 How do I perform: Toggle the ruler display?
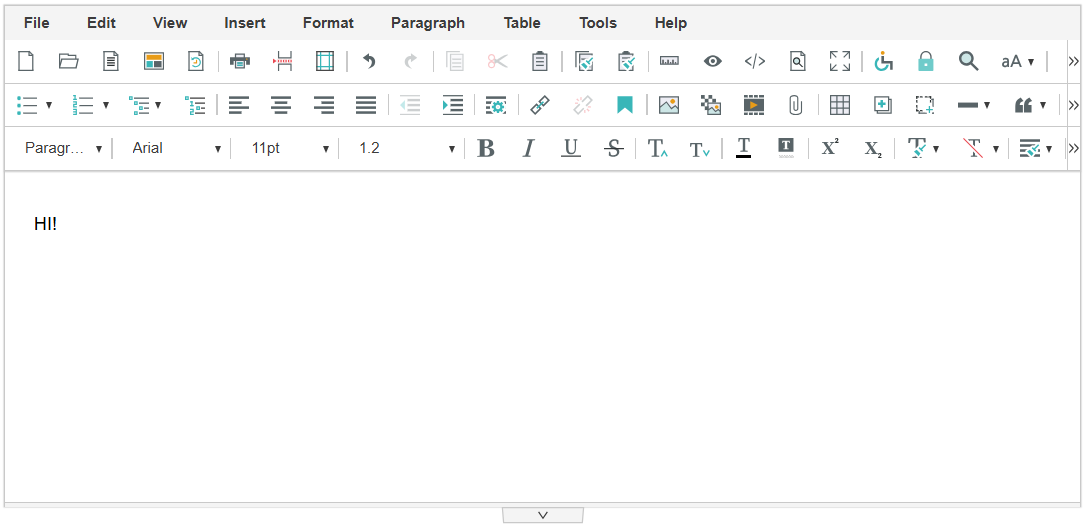pyautogui.click(x=669, y=61)
